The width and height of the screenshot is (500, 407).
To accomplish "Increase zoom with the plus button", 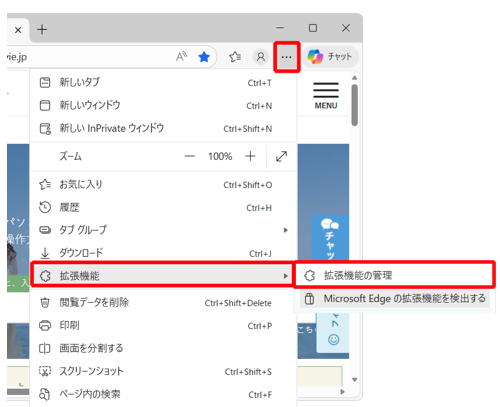I will coord(250,156).
